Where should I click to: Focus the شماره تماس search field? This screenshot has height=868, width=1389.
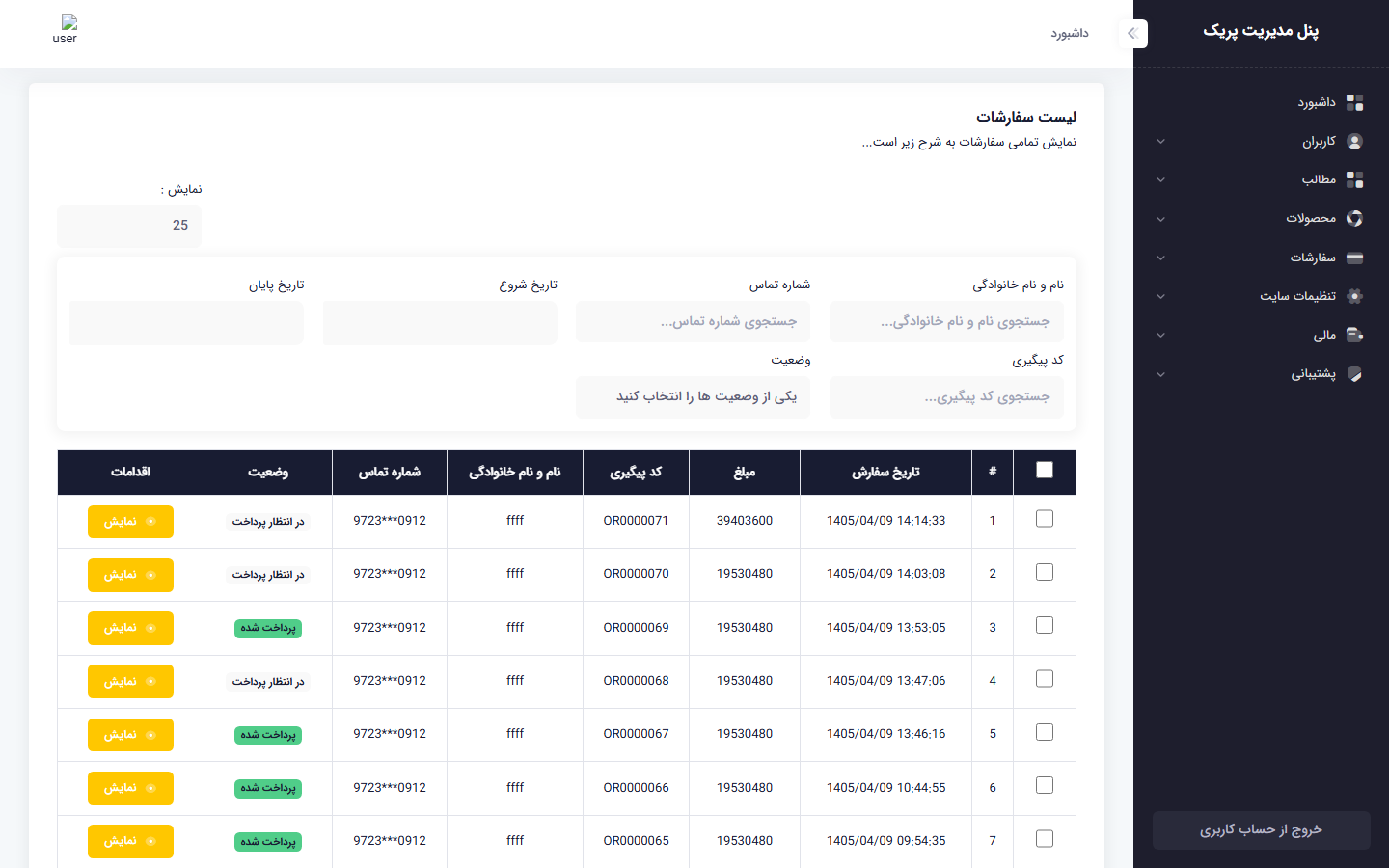(693, 321)
